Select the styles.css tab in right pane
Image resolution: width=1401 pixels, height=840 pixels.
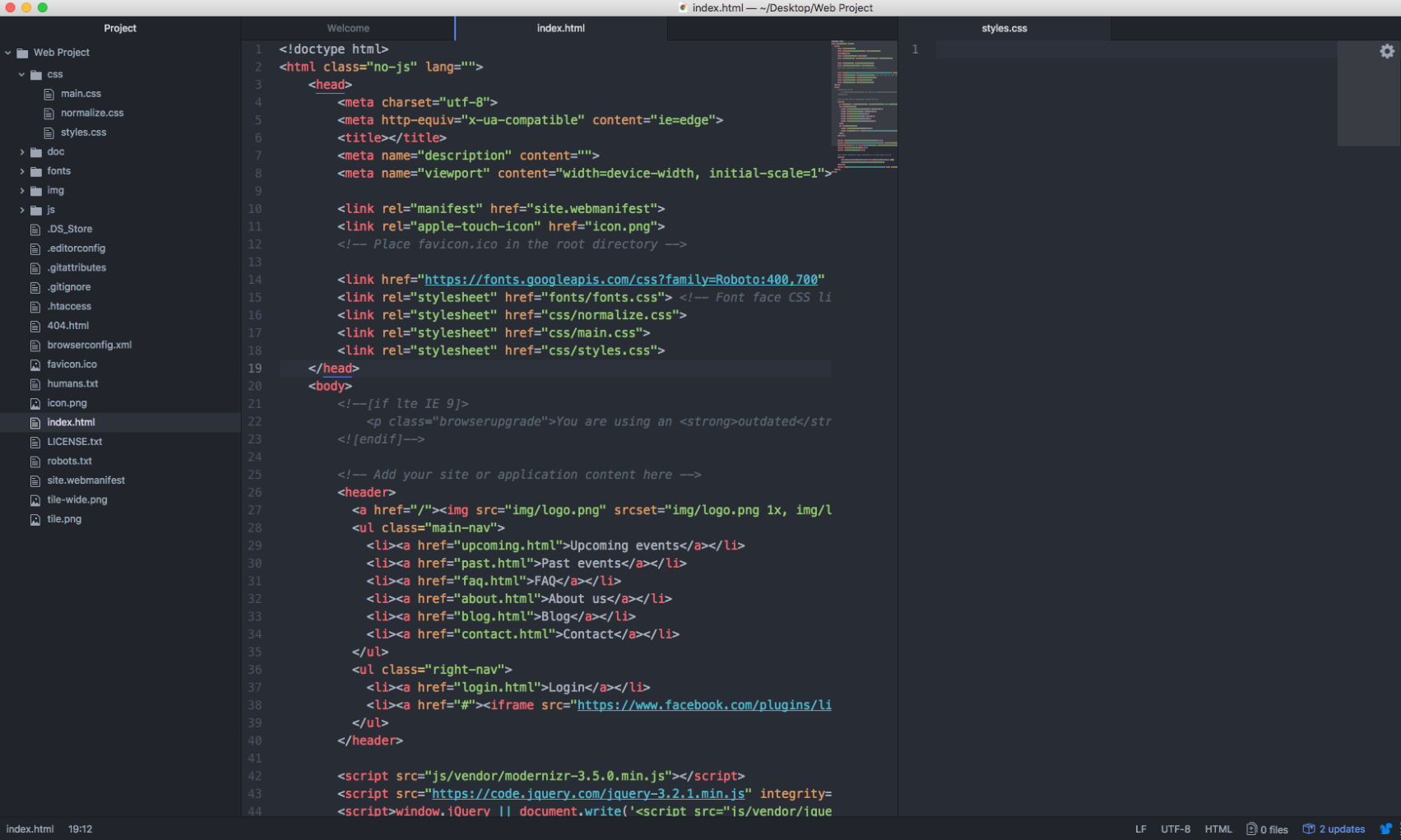pyautogui.click(x=1004, y=28)
